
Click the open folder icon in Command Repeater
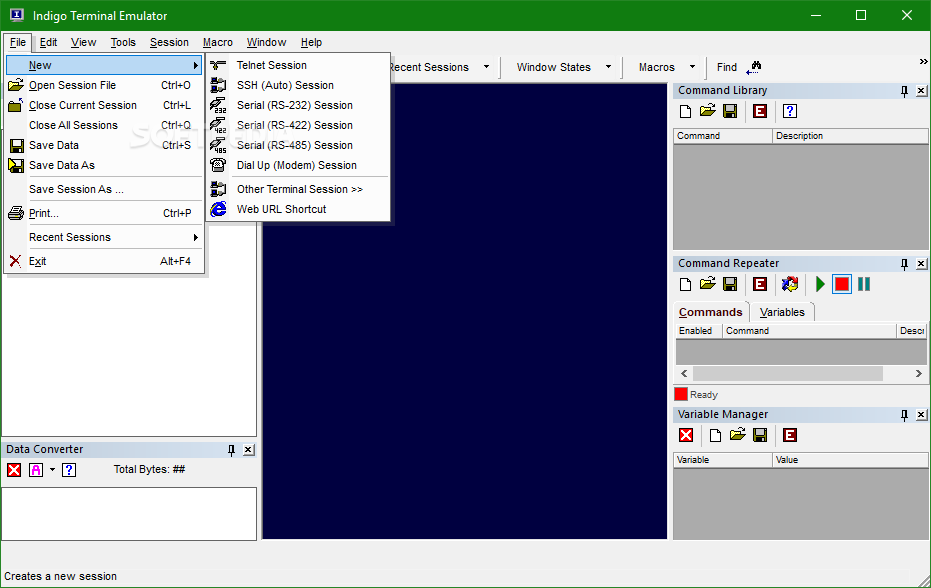[707, 284]
